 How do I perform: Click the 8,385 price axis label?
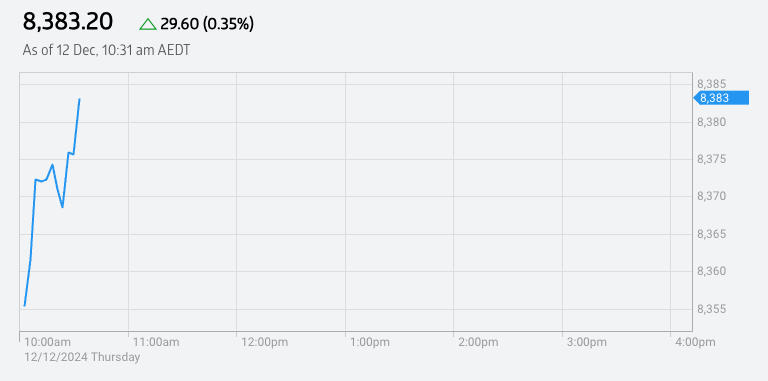[712, 84]
